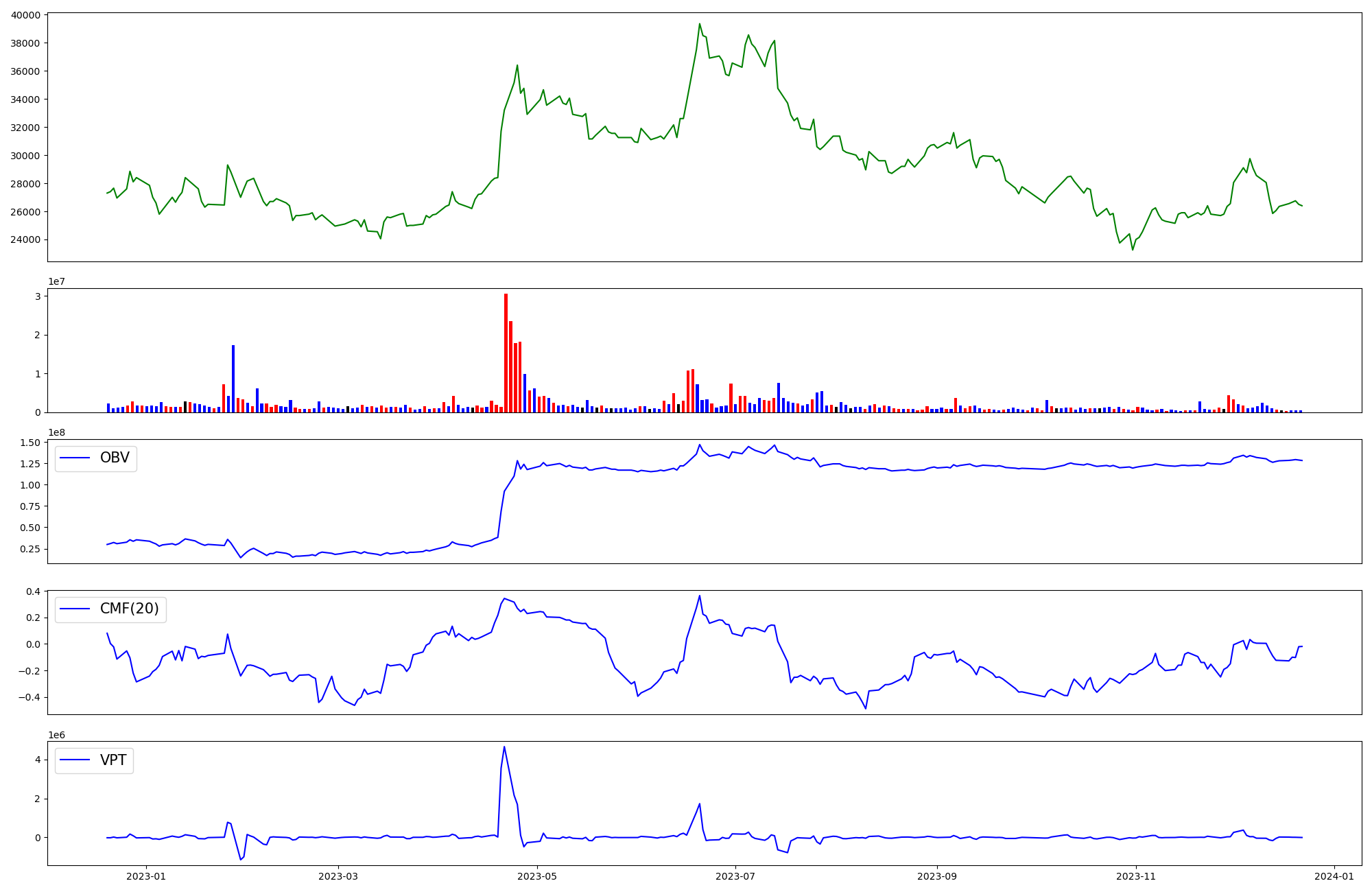This screenshot has width=1372, height=892.
Task: Click the 2023-05 x-axis date label
Action: (x=537, y=876)
